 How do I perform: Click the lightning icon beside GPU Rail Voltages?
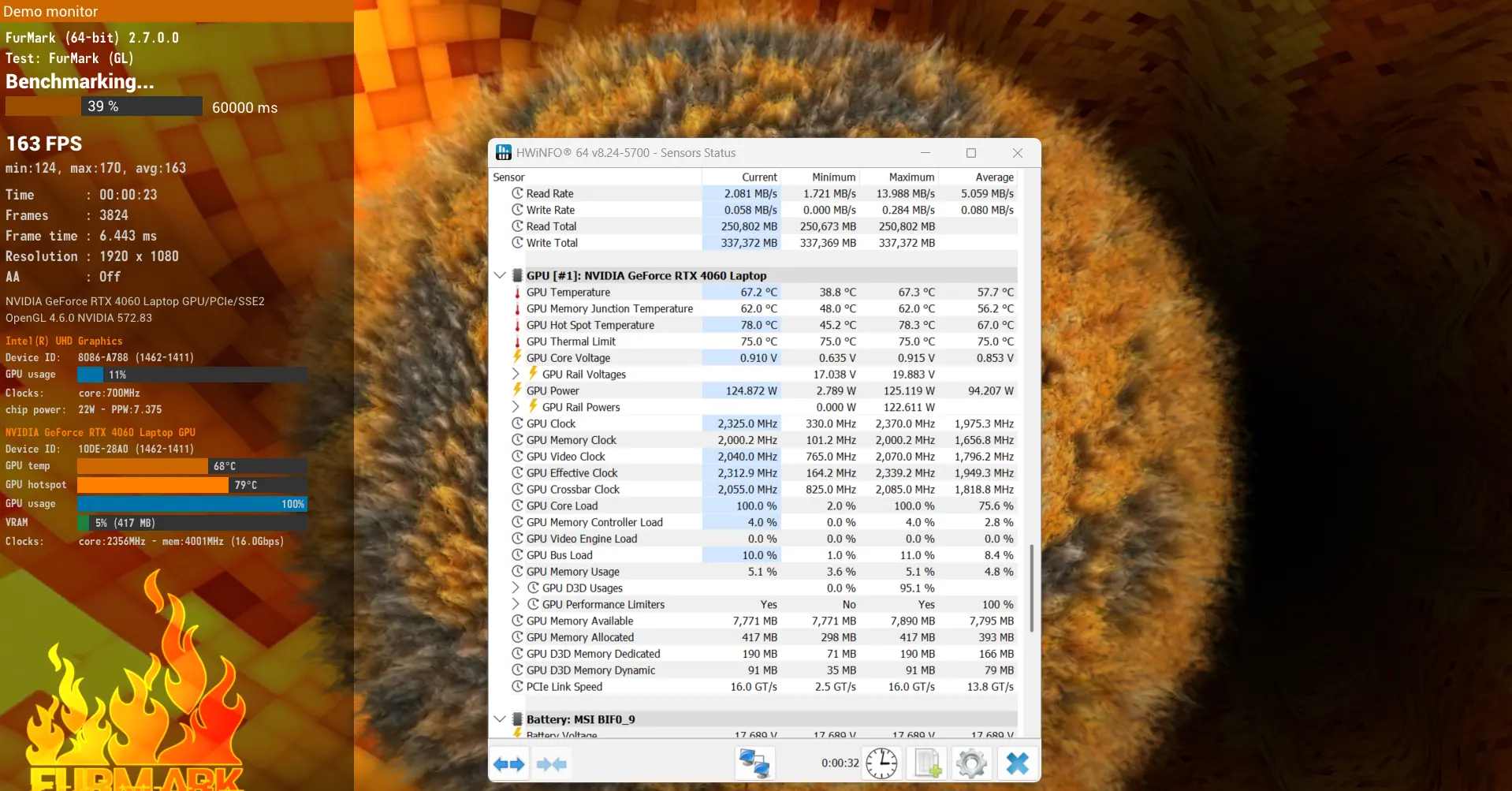click(x=533, y=374)
